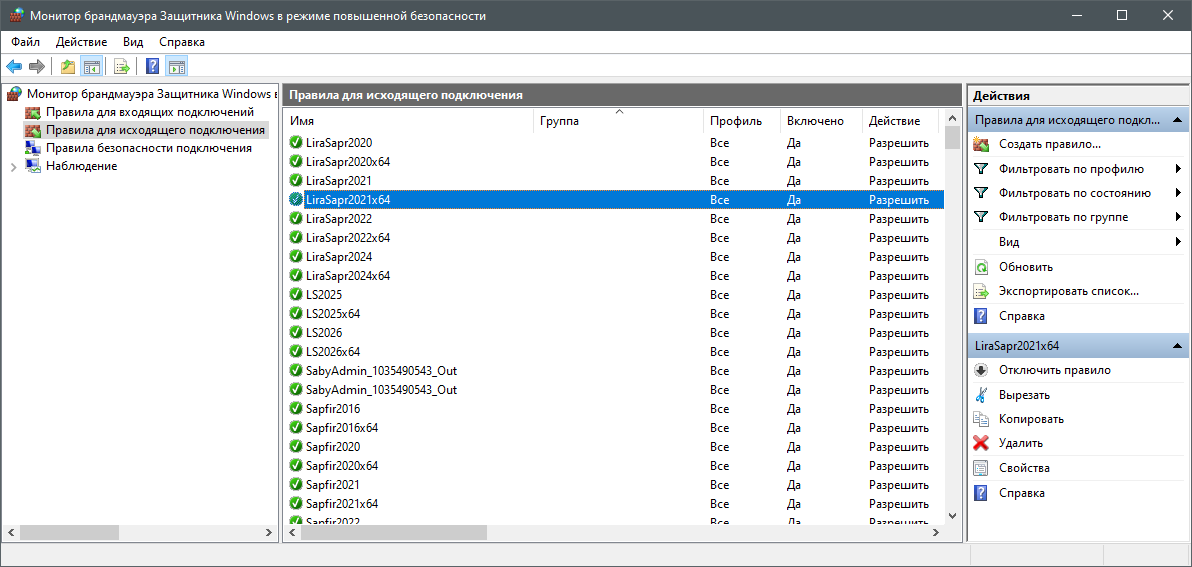Click the green check icon of Sapfir2021x64
The height and width of the screenshot is (567, 1192).
[x=296, y=503]
